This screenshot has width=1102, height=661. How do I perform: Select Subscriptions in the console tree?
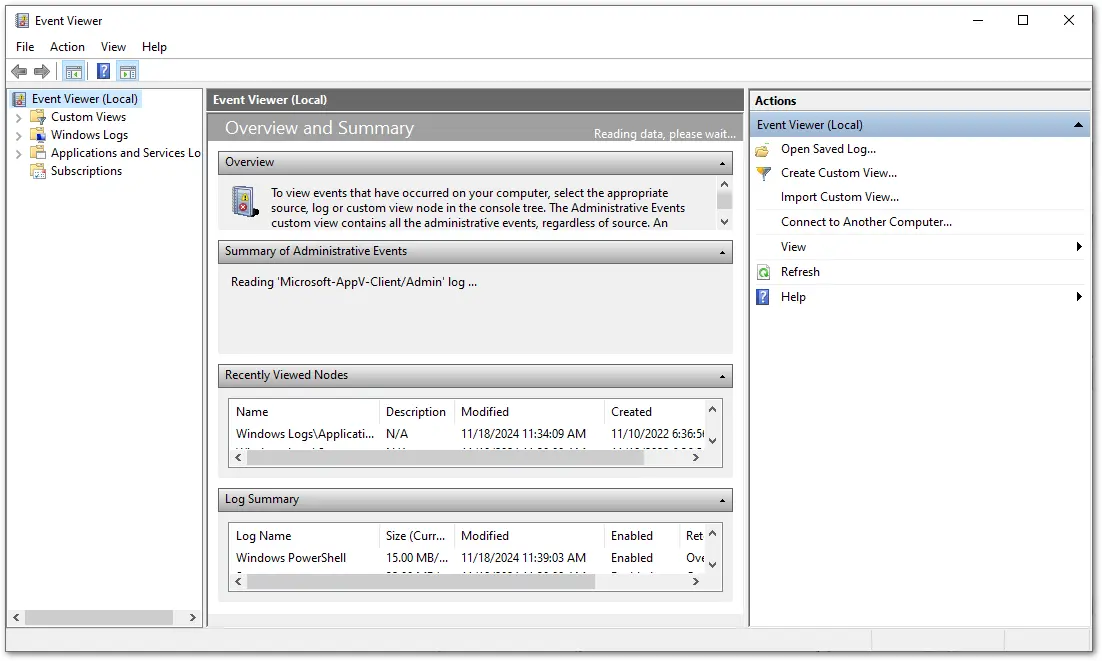point(86,171)
